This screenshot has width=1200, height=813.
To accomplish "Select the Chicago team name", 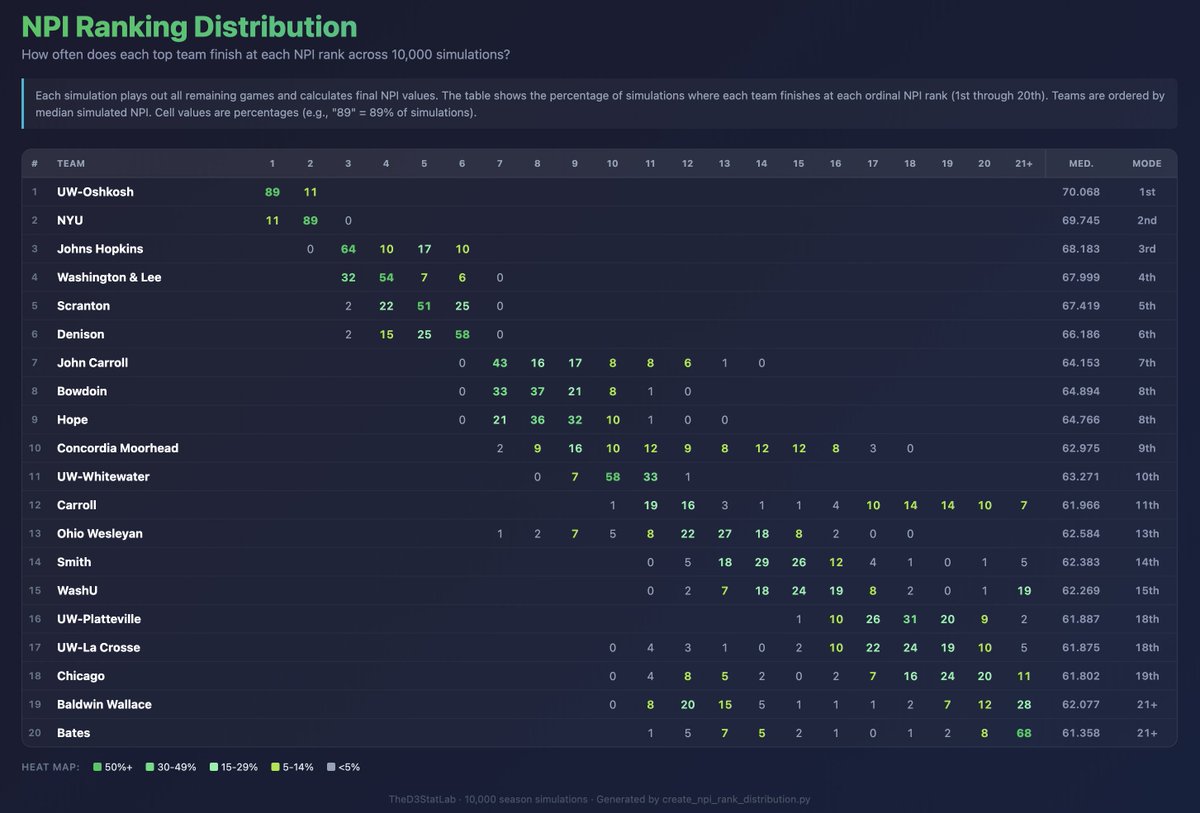I will pyautogui.click(x=81, y=676).
